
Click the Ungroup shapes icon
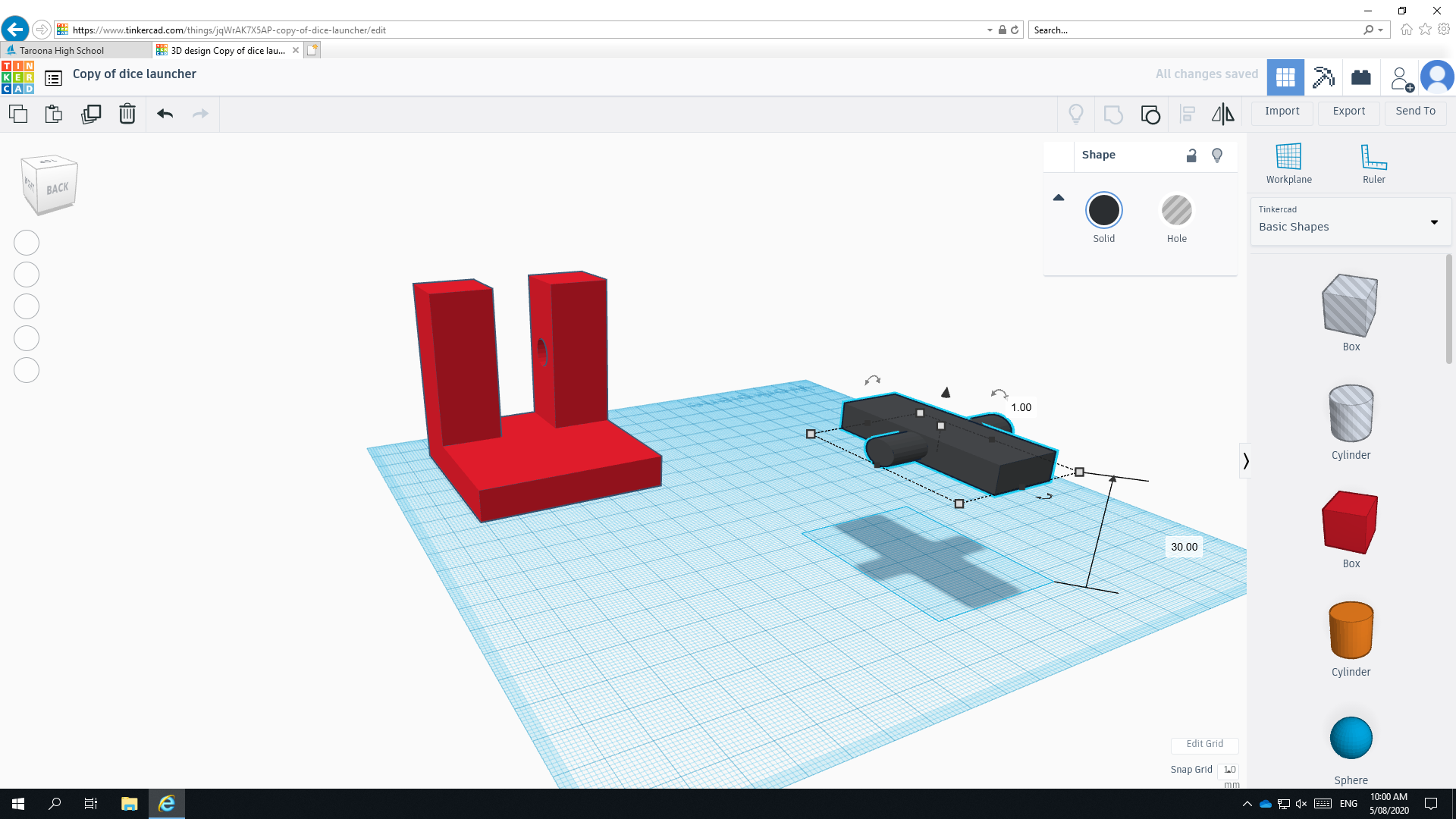click(1150, 115)
